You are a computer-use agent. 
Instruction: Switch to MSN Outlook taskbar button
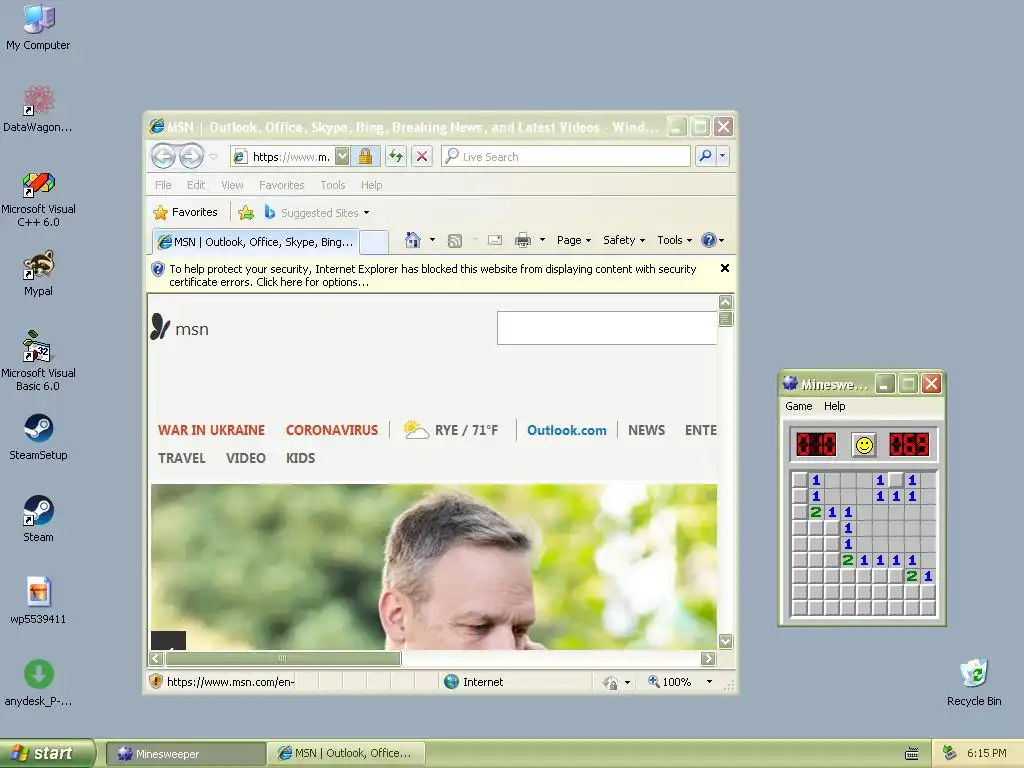pyautogui.click(x=347, y=753)
